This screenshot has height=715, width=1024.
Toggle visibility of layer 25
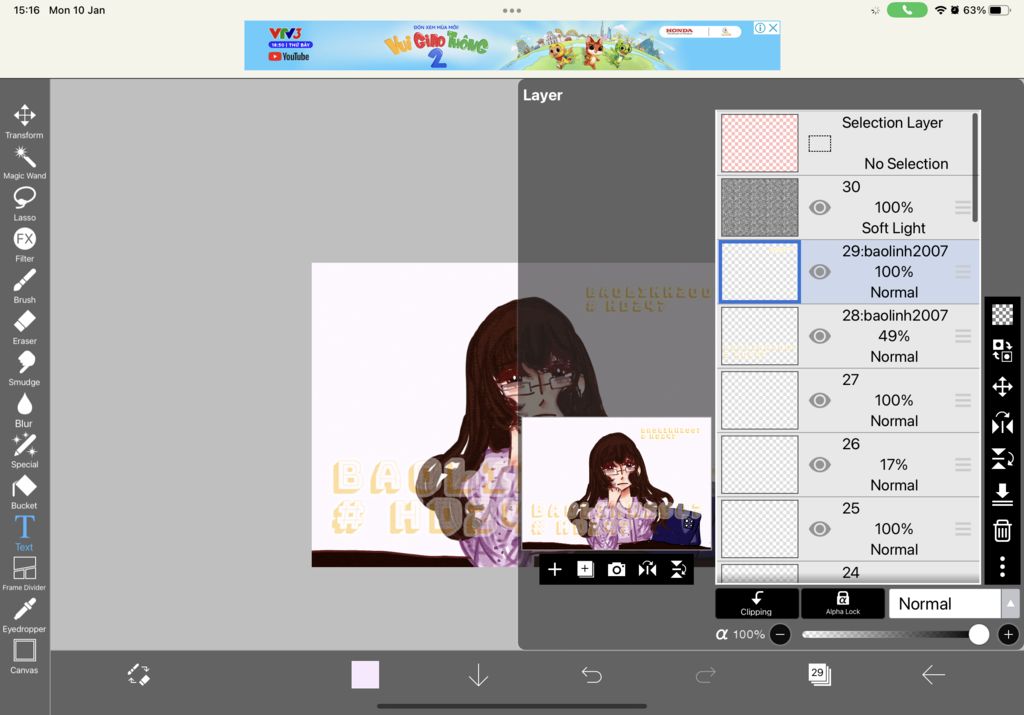(820, 529)
